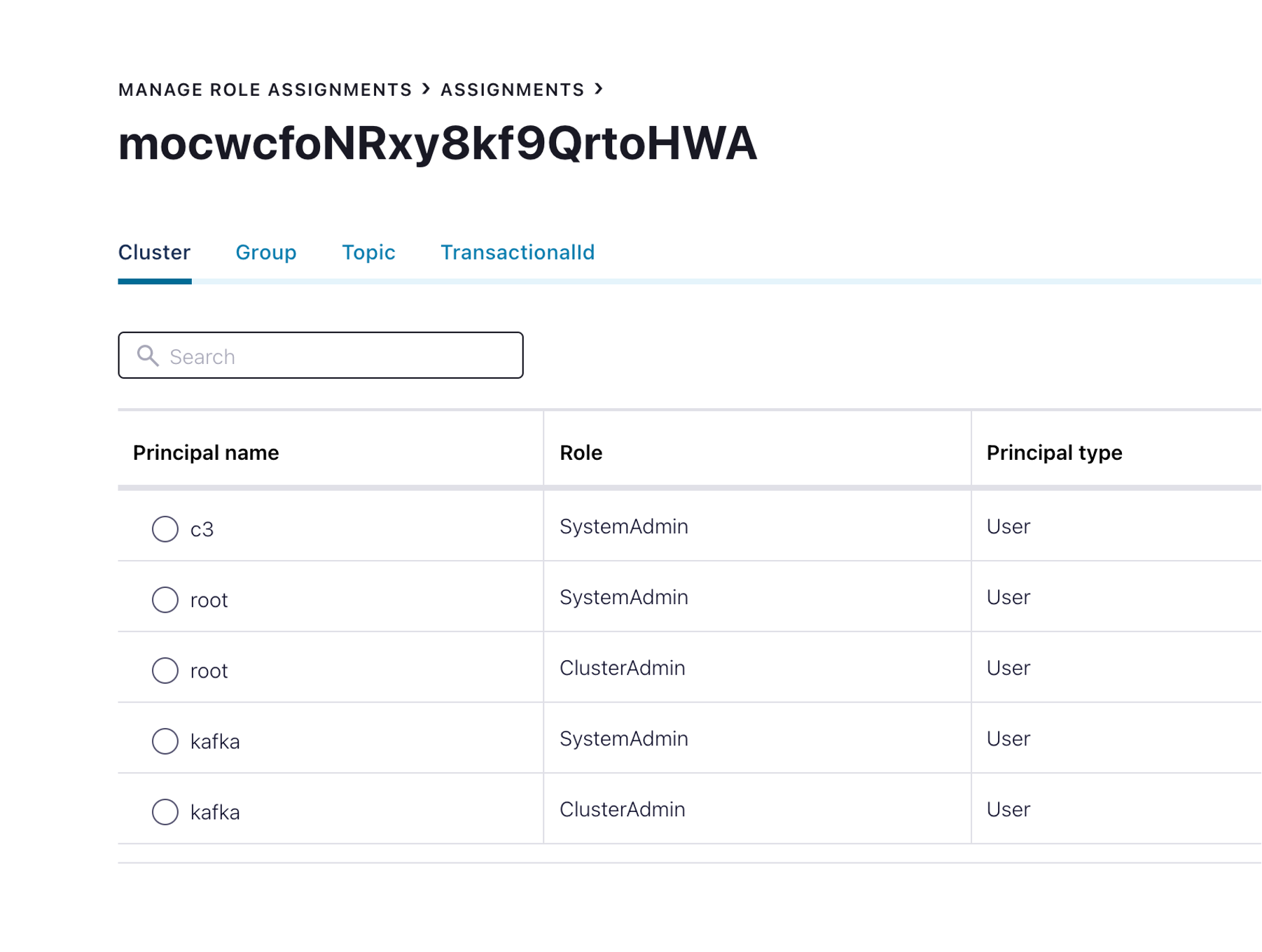
Task: Choose kafka radio button with SystemAdmin role
Action: click(165, 741)
